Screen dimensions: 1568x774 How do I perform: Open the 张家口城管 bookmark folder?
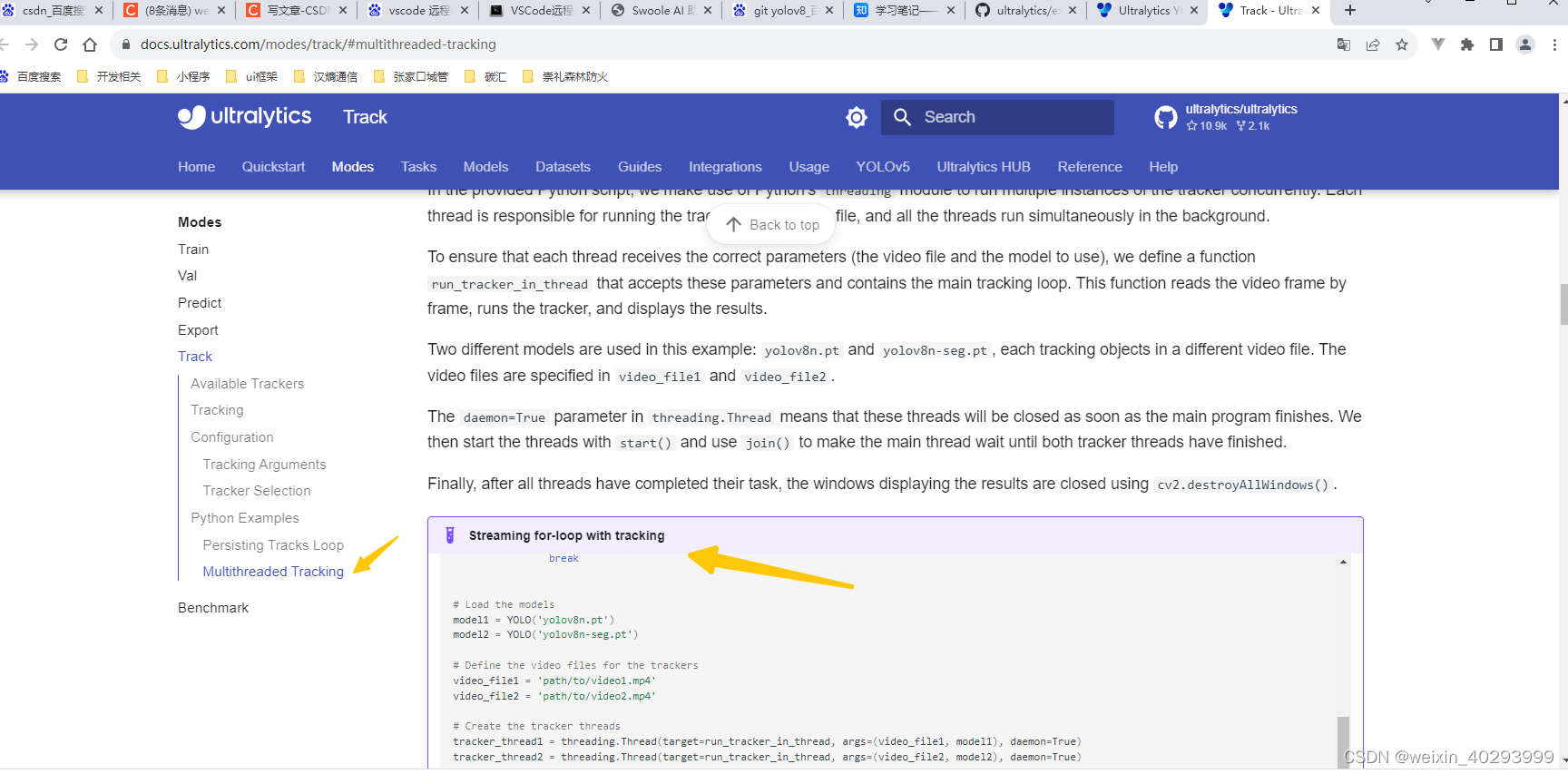[x=410, y=77]
